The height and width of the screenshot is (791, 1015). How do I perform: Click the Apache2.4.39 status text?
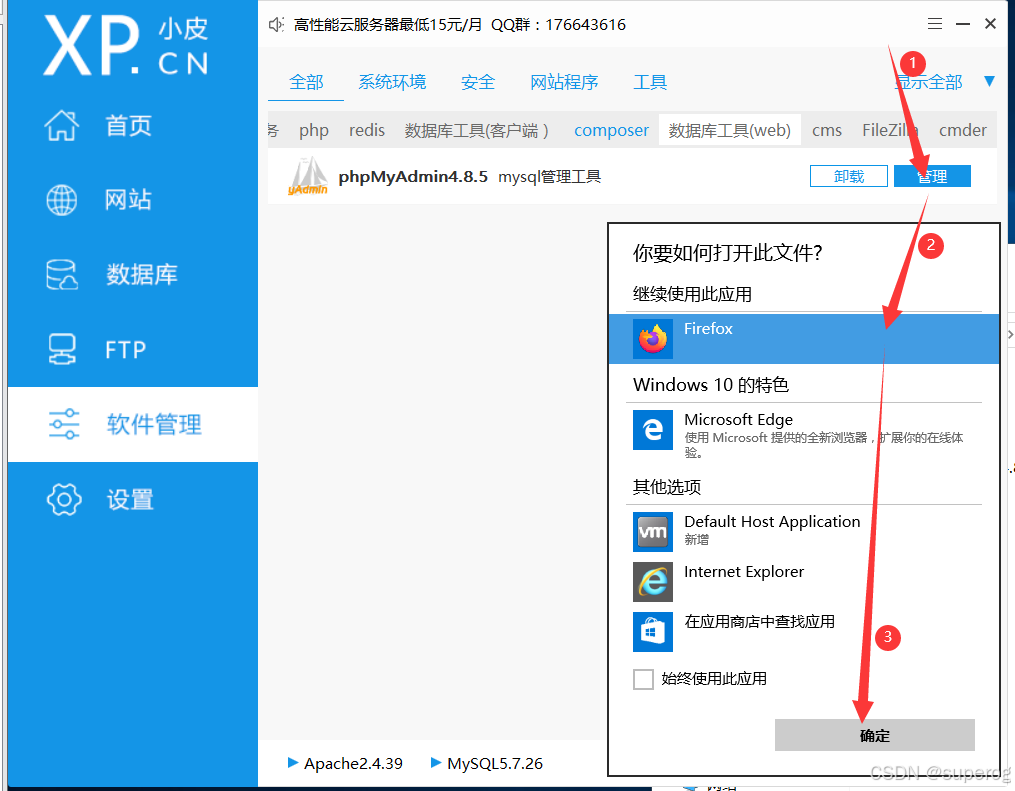[x=353, y=763]
